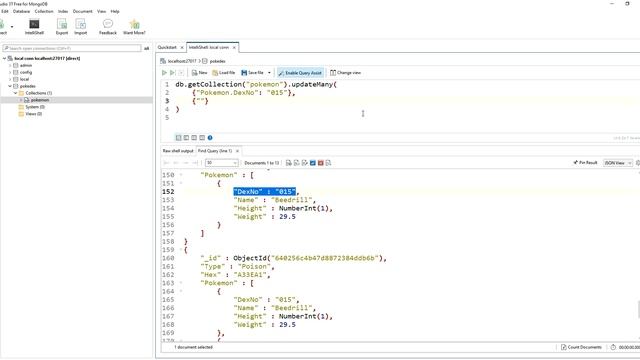Close the Quickstart tab
Viewport: 640px width, 360px height.
[x=182, y=48]
